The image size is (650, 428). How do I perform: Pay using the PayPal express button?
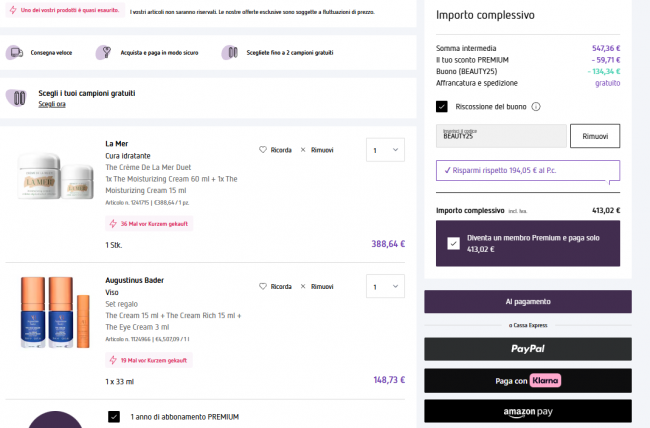528,348
